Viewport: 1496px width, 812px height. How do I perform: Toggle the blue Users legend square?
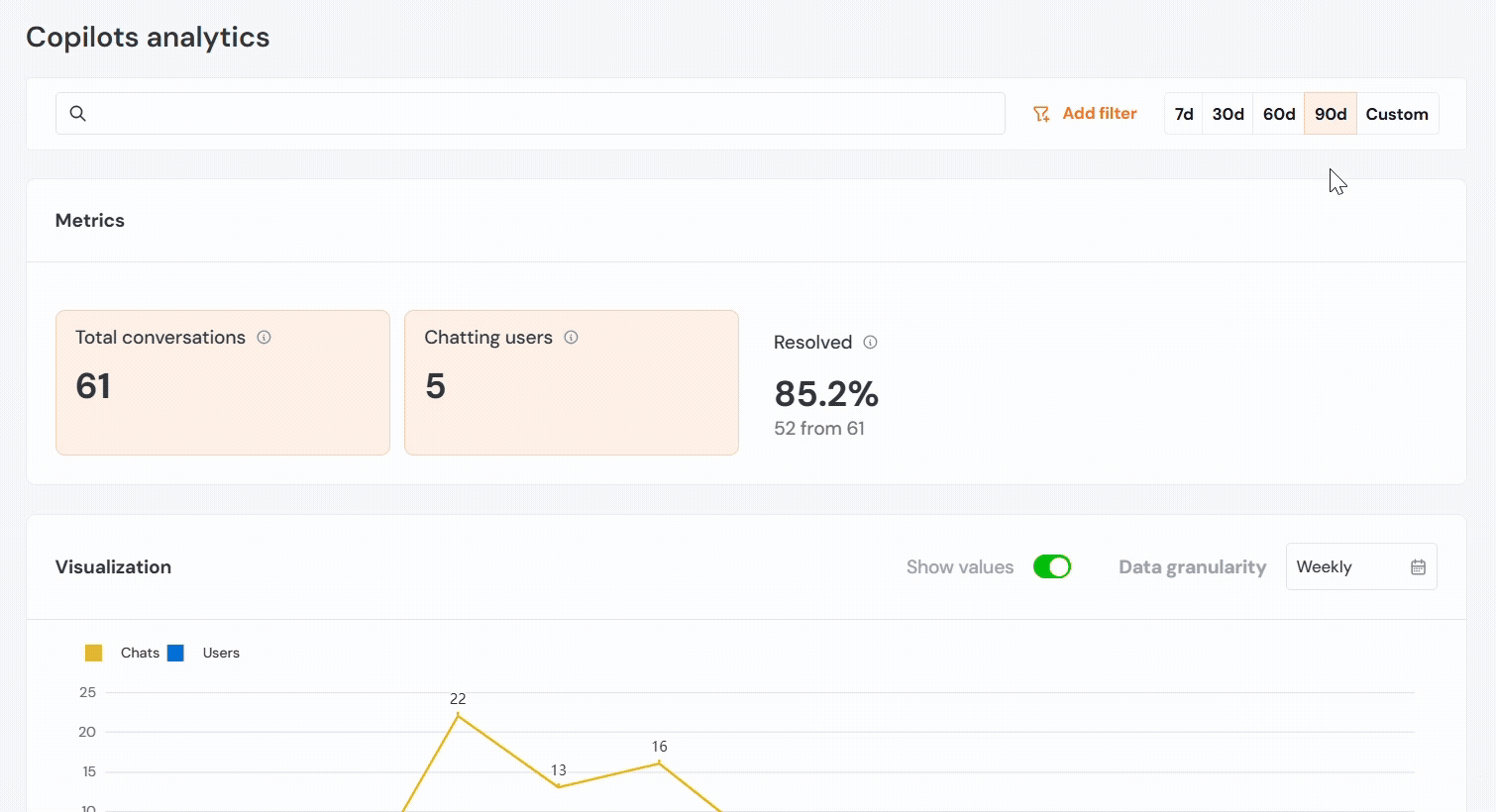pos(176,654)
